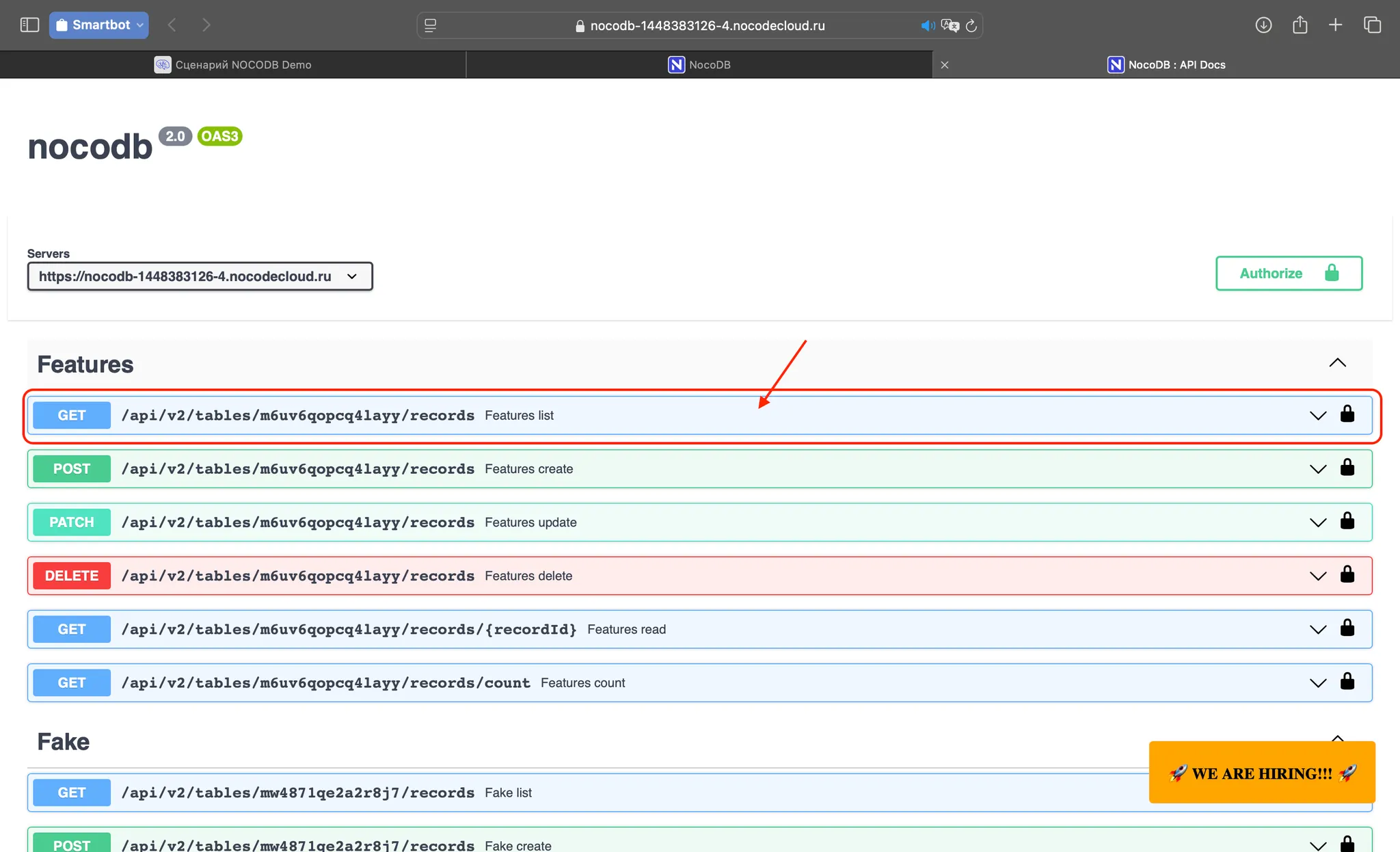This screenshot has height=852, width=1400.
Task: Toggle Safari sidebar icon
Action: point(29,25)
